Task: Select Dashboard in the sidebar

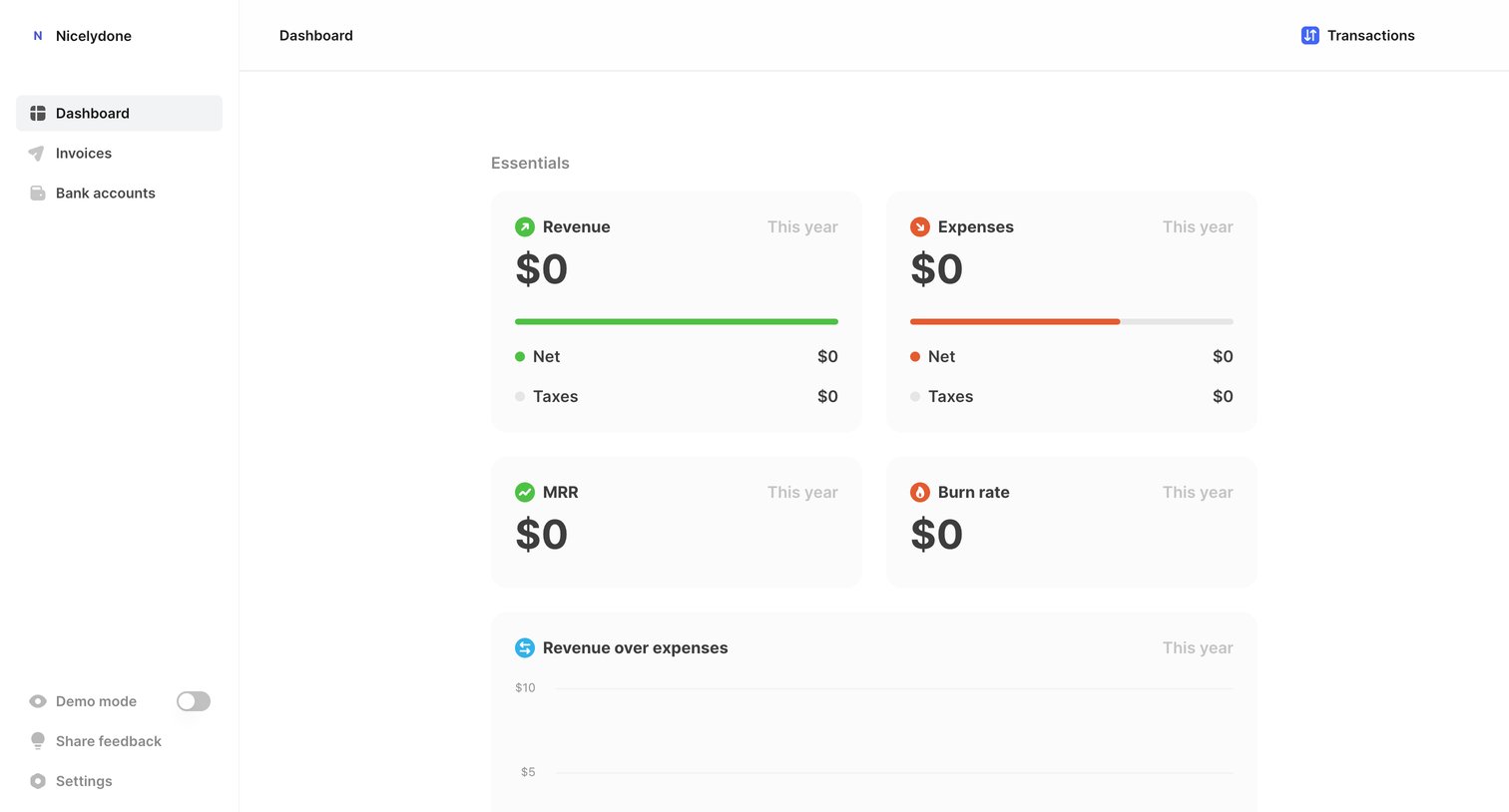Action: (x=120, y=114)
